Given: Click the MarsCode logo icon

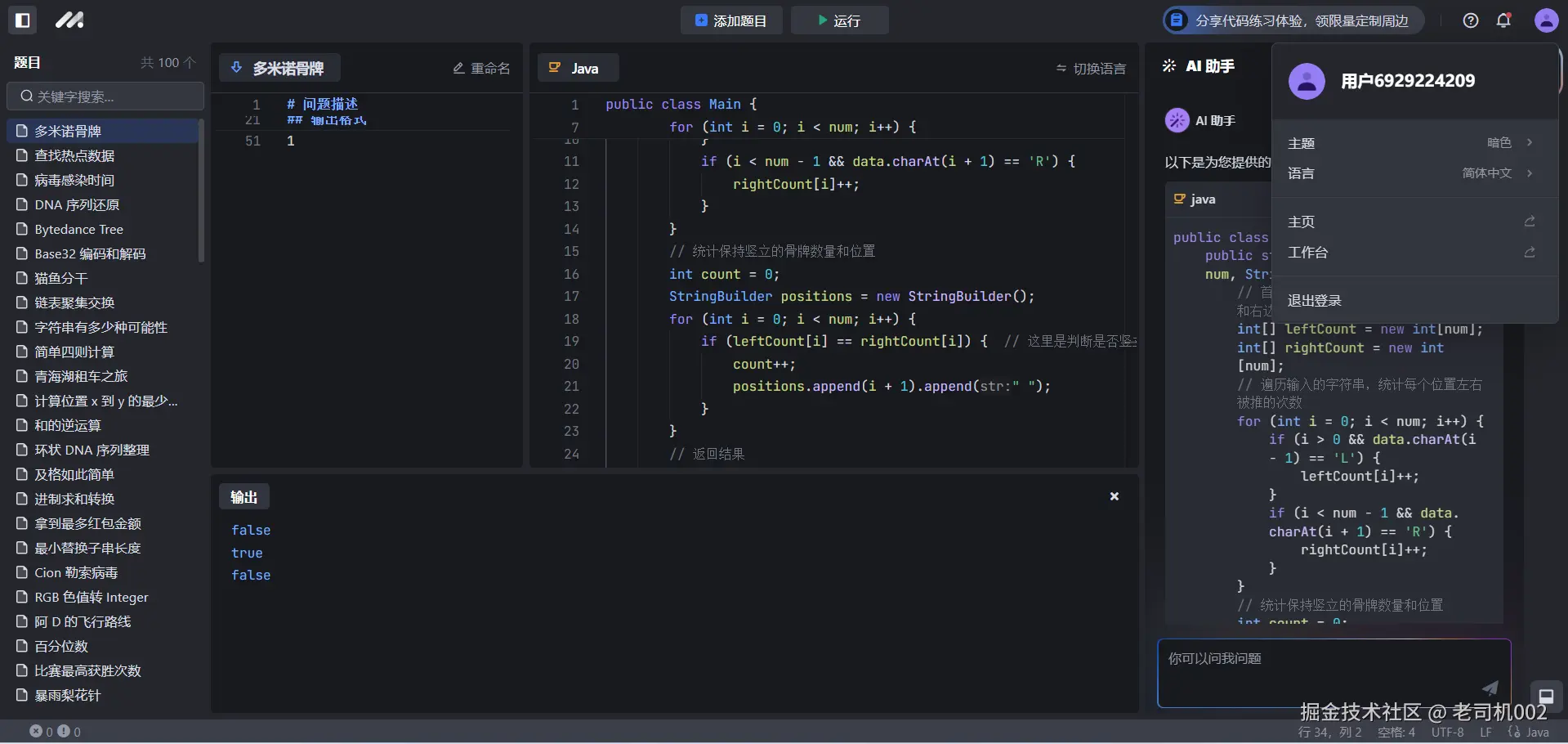Looking at the screenshot, I should click(69, 20).
